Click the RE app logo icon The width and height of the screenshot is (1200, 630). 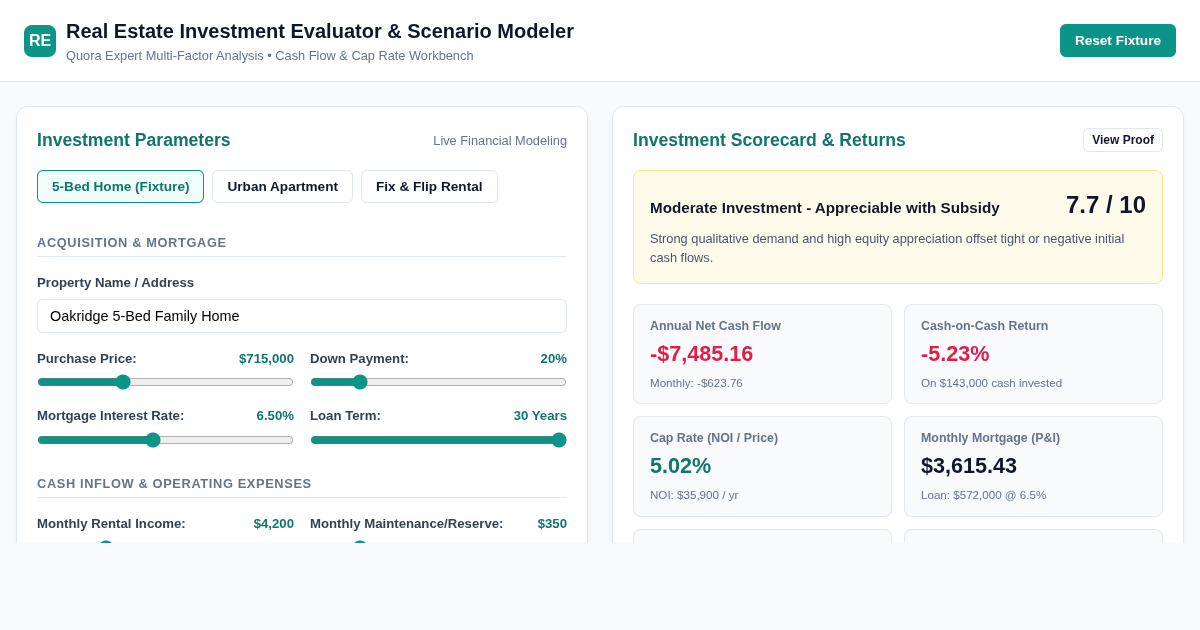[x=40, y=41]
